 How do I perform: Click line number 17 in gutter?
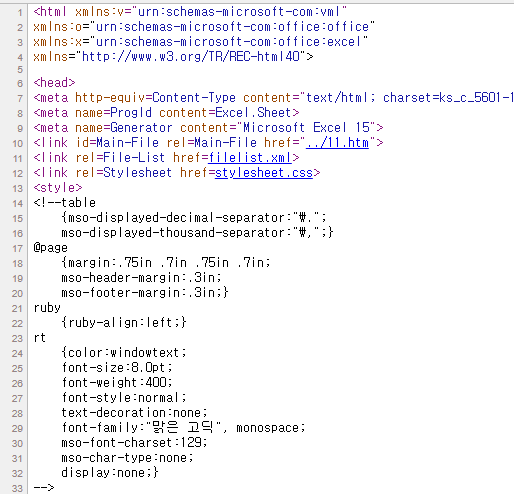[18, 249]
